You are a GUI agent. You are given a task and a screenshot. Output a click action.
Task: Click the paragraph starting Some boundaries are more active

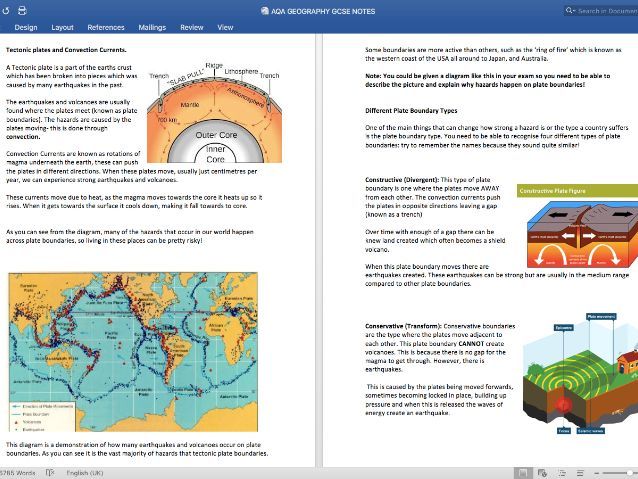coord(493,54)
